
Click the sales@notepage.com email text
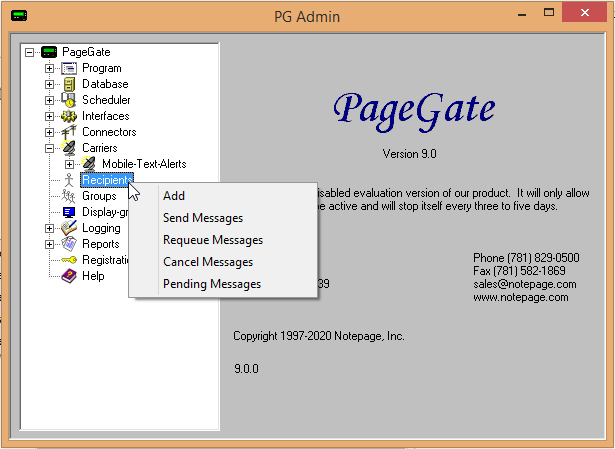525,284
